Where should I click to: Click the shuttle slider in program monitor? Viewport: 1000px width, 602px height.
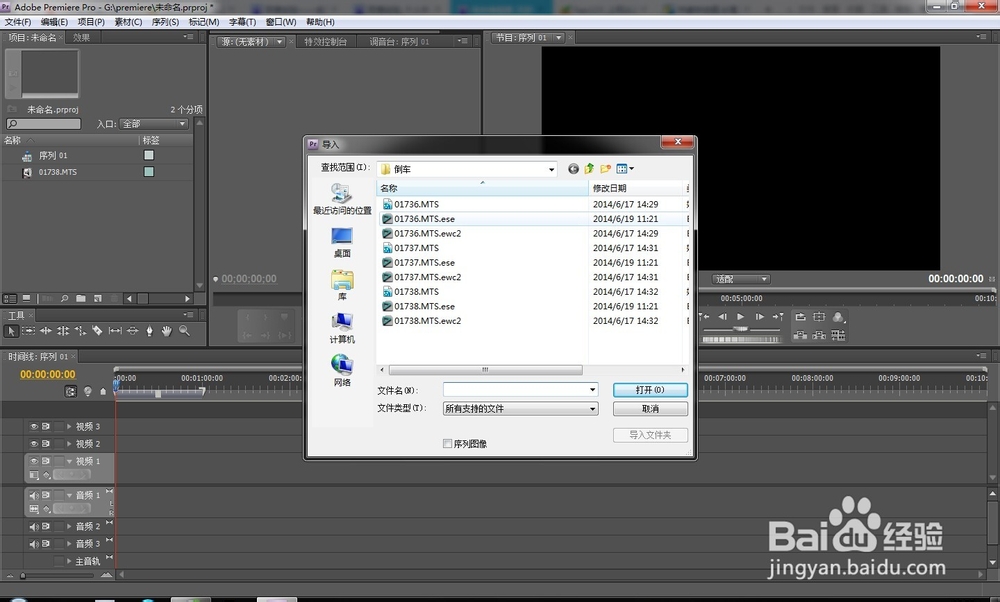(740, 328)
